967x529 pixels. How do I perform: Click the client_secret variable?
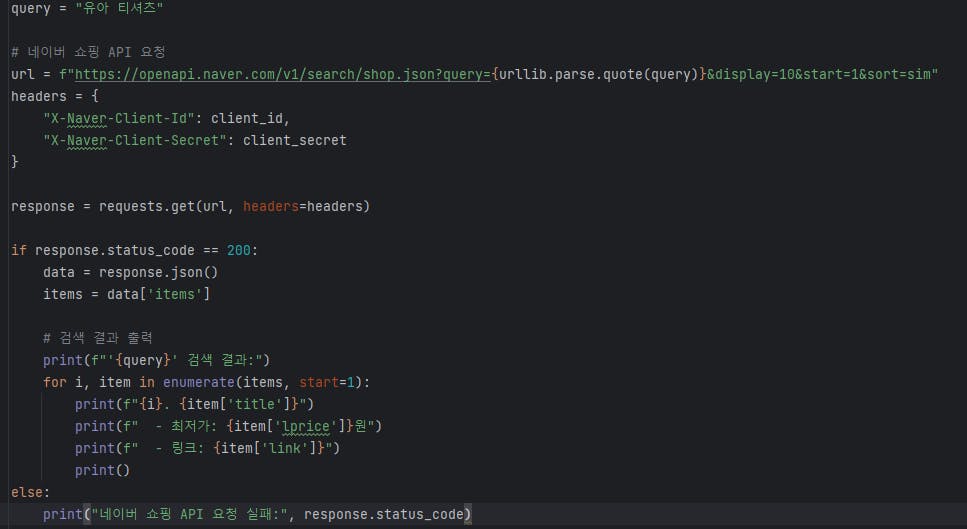click(294, 140)
